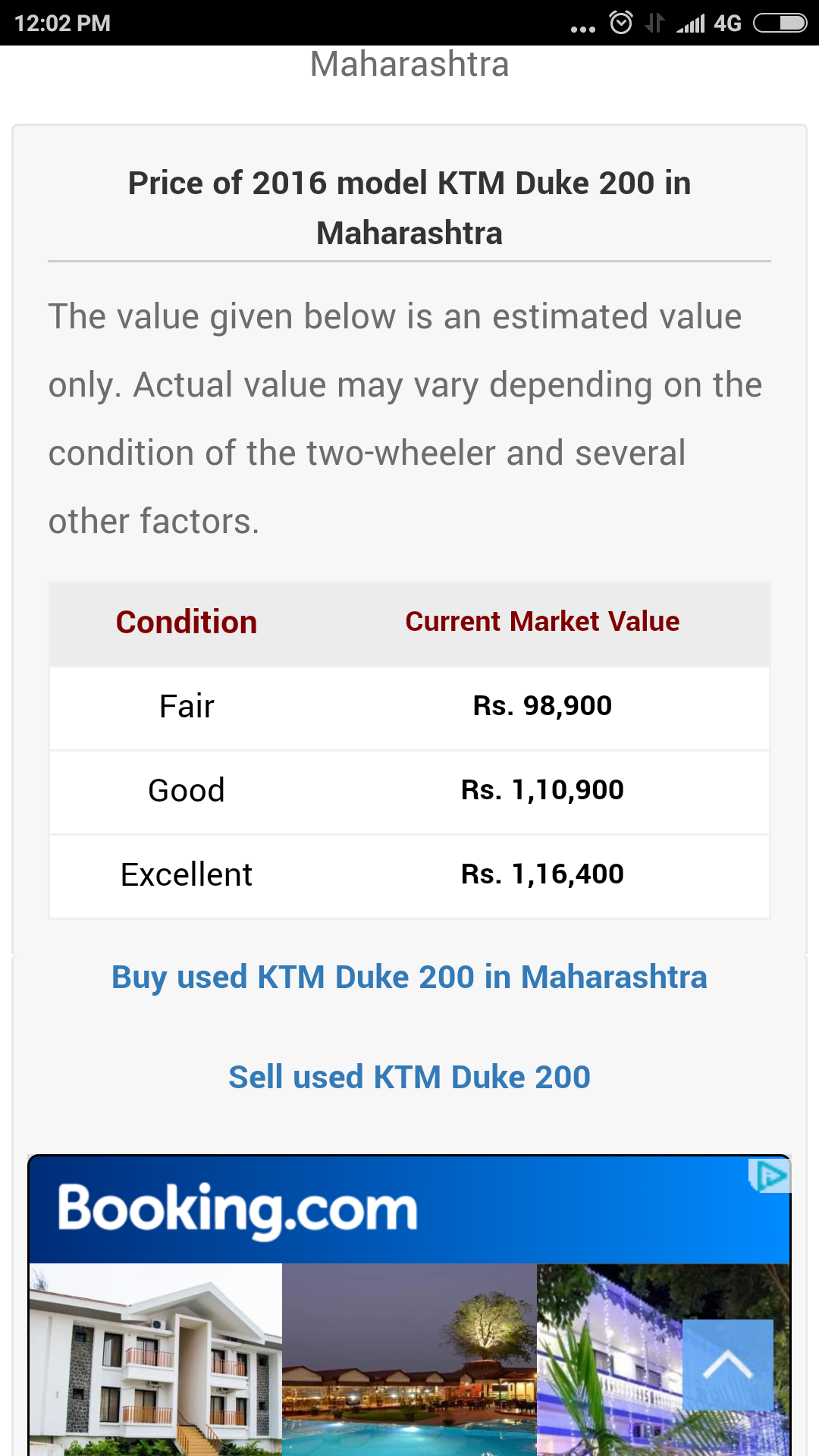
Task: Tap the 4G signal strength icon
Action: pos(708,24)
